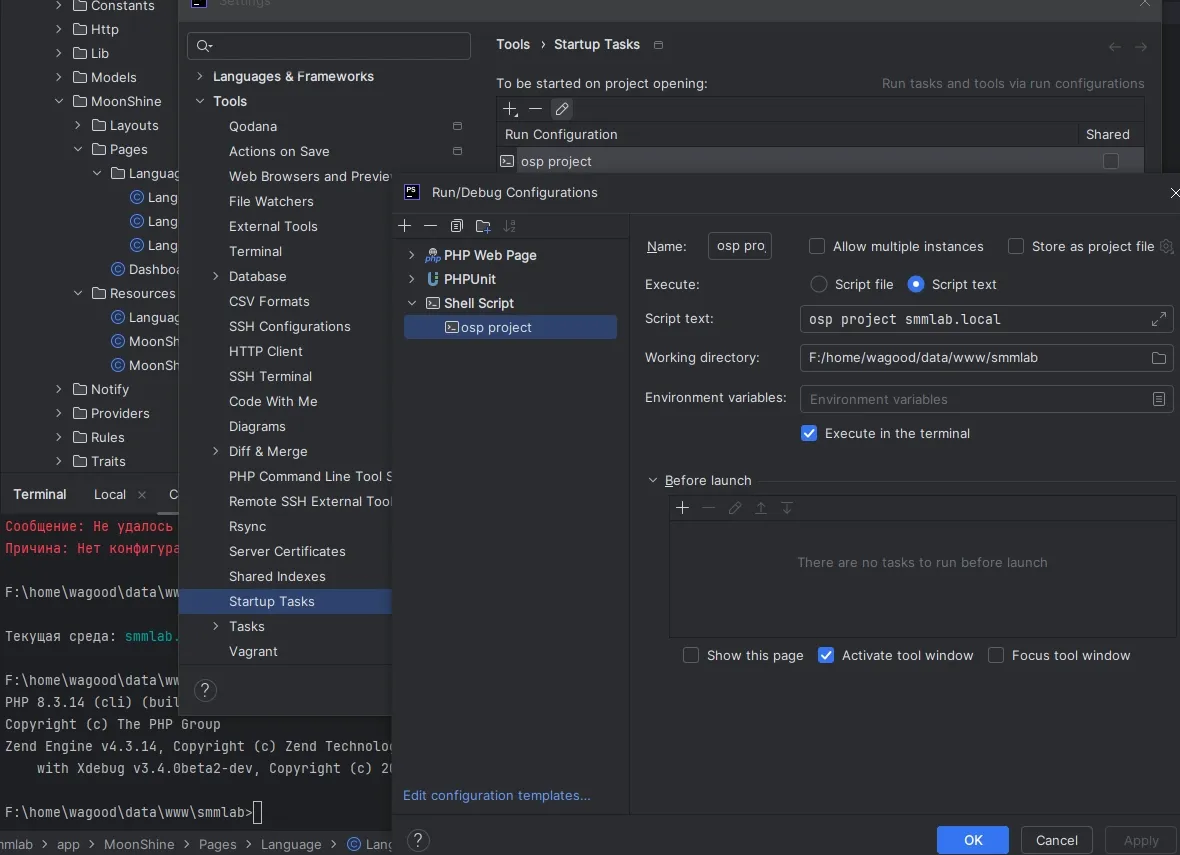Screen dimensions: 1180x855
Task: Open Edit configuration templates link
Action: (x=497, y=796)
